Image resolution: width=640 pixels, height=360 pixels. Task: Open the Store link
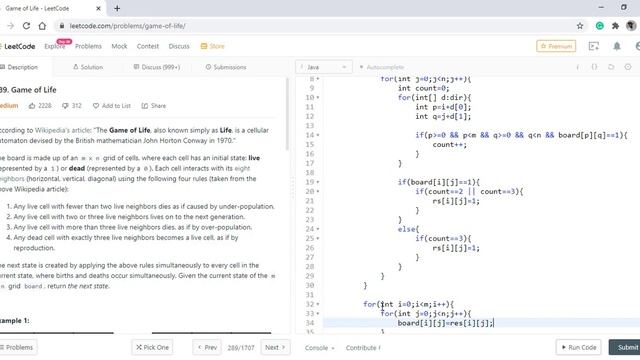[x=213, y=46]
